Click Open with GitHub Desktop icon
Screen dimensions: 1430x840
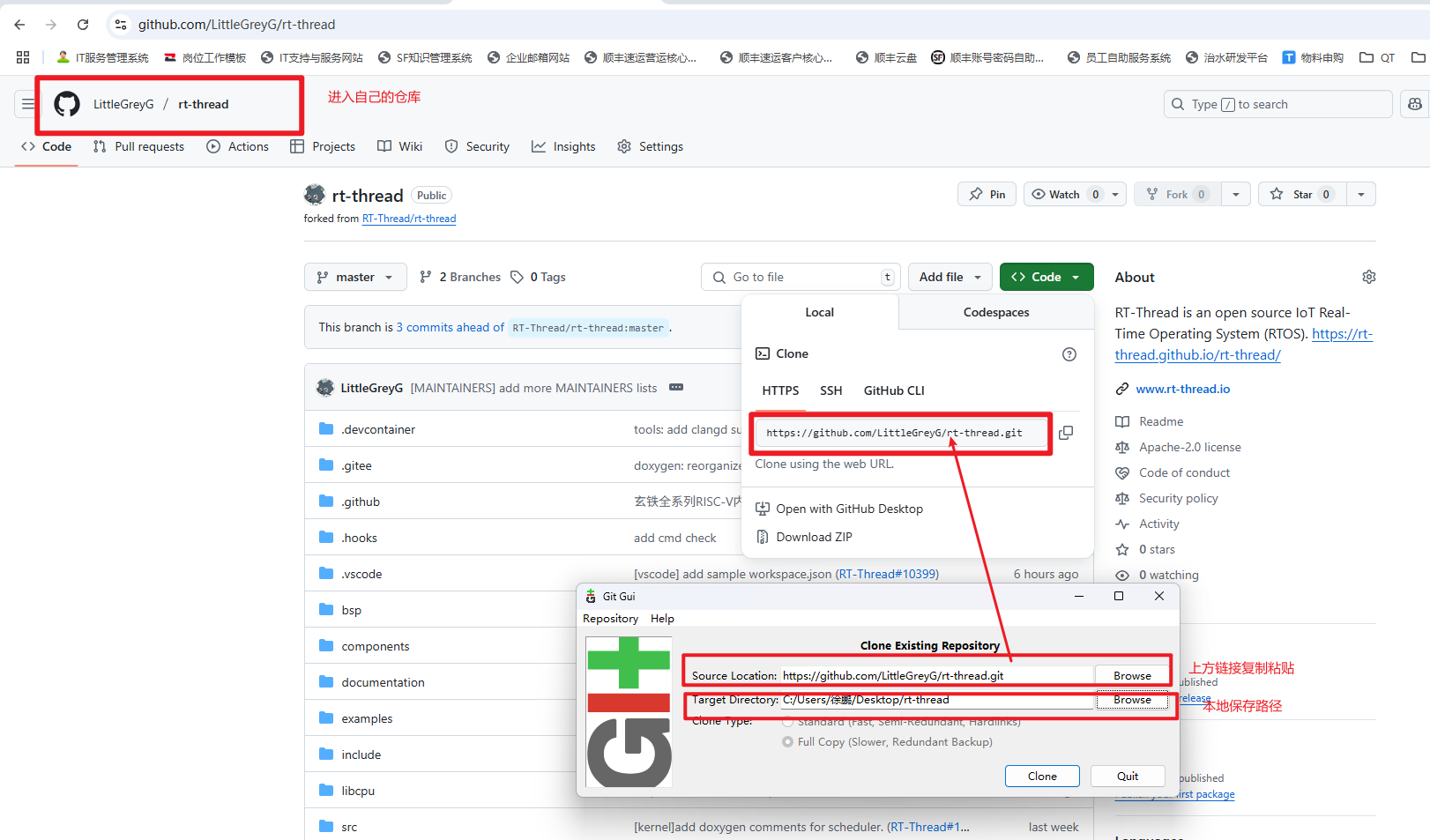click(x=763, y=509)
